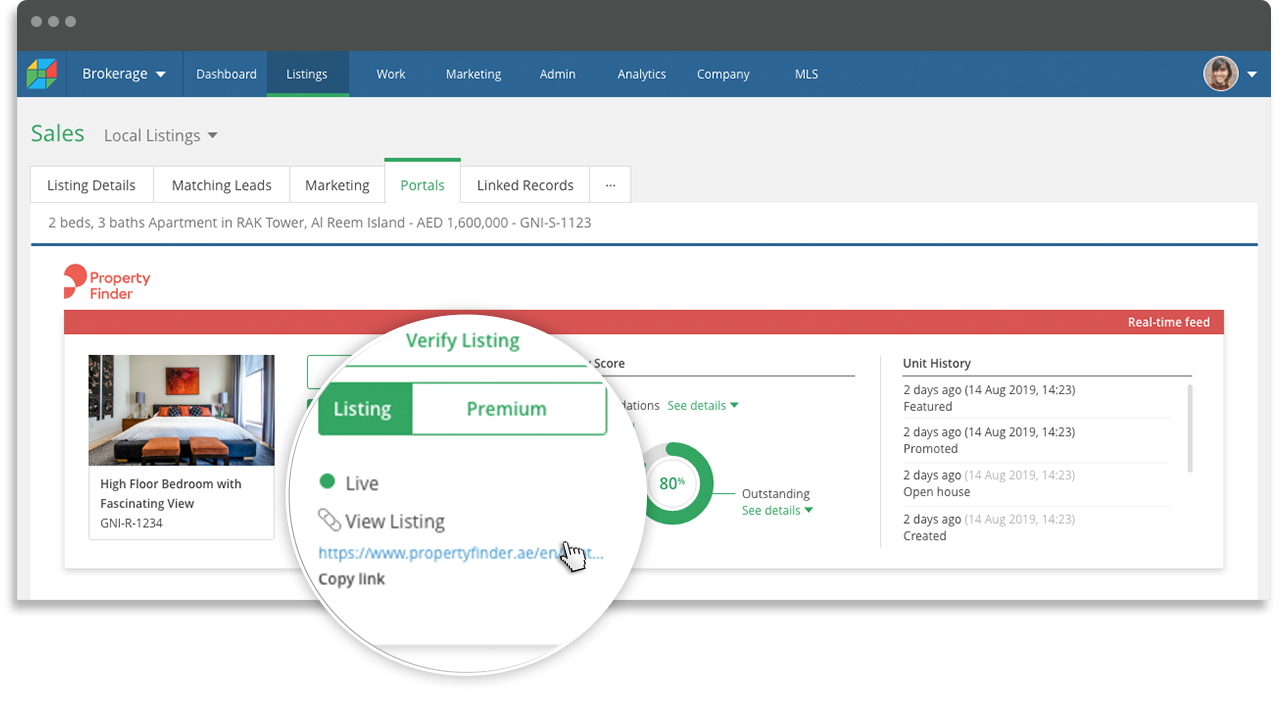Click the Copy link button
Image resolution: width=1287 pixels, height=715 pixels.
click(x=352, y=579)
